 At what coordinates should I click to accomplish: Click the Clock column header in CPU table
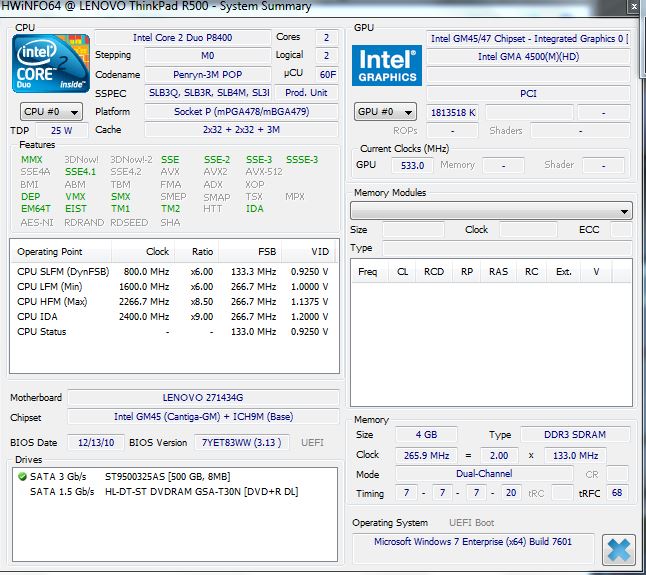(x=143, y=252)
